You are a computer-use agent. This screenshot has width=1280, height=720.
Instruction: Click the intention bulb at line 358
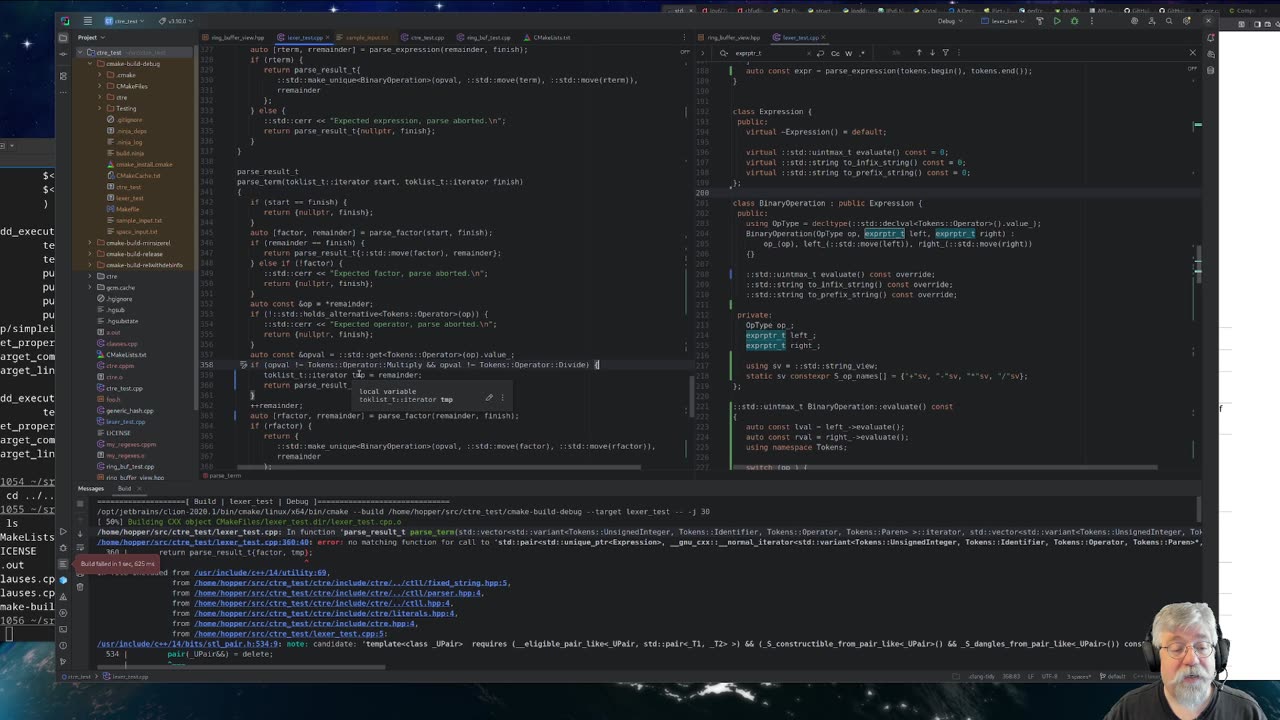click(x=242, y=365)
